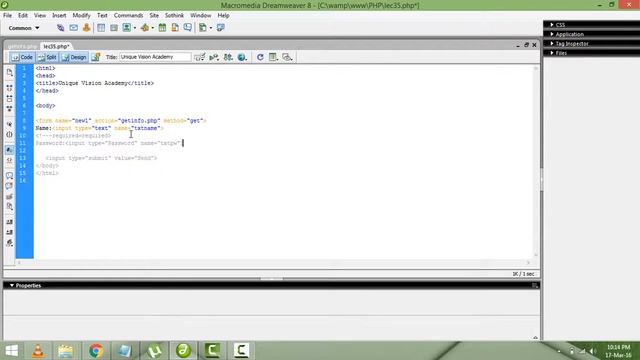
Task: Insert a Comment icon in Common bar
Action: (x=187, y=28)
